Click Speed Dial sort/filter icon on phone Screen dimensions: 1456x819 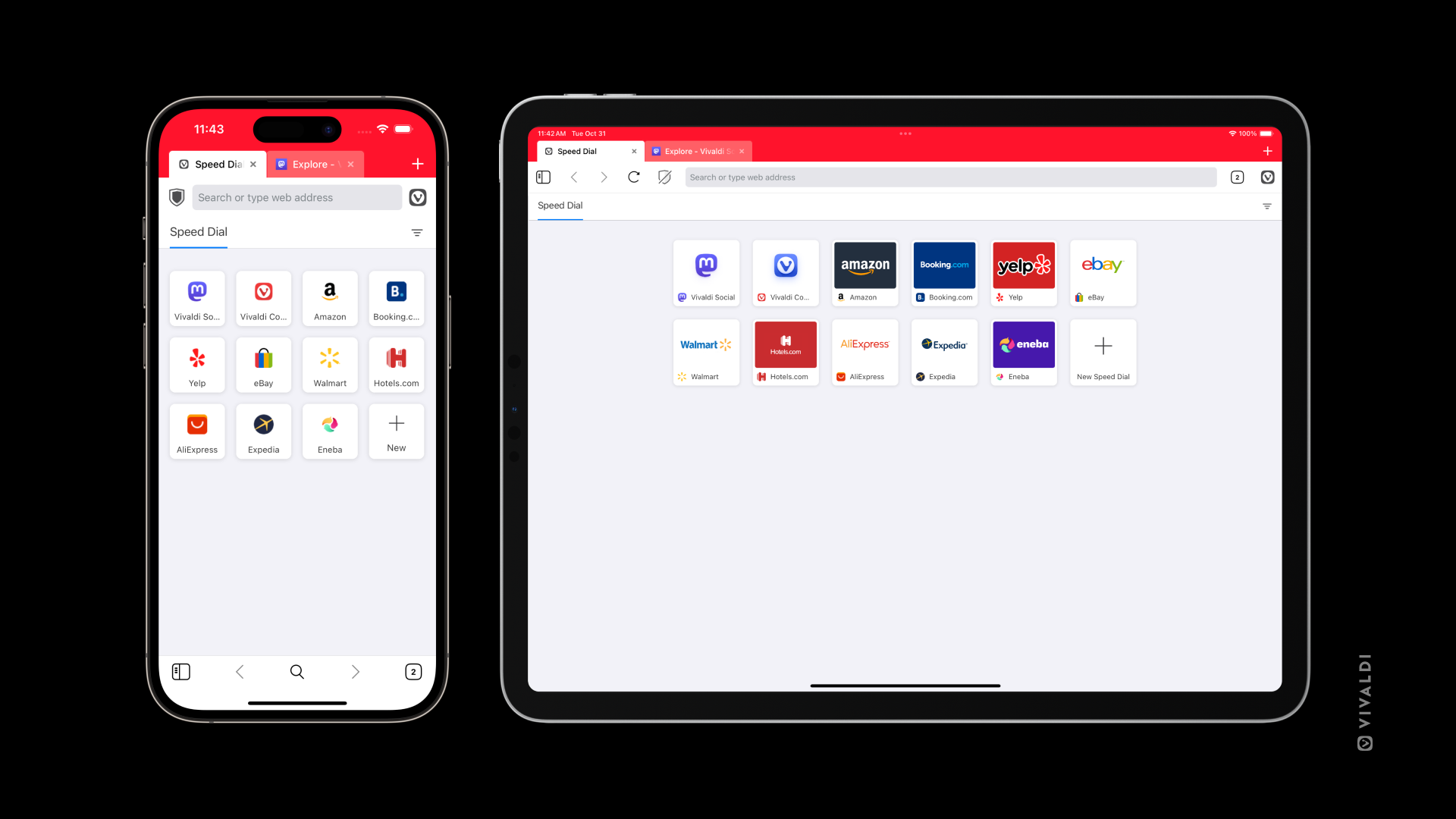(417, 232)
